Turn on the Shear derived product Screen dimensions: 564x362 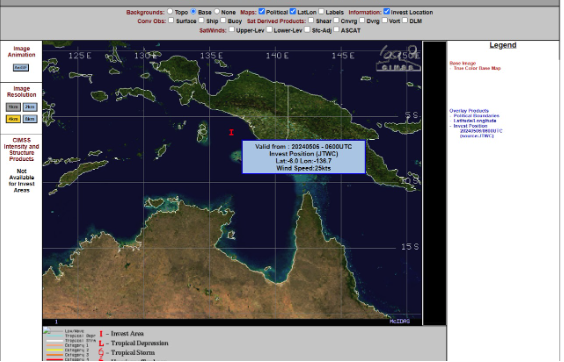tap(311, 21)
